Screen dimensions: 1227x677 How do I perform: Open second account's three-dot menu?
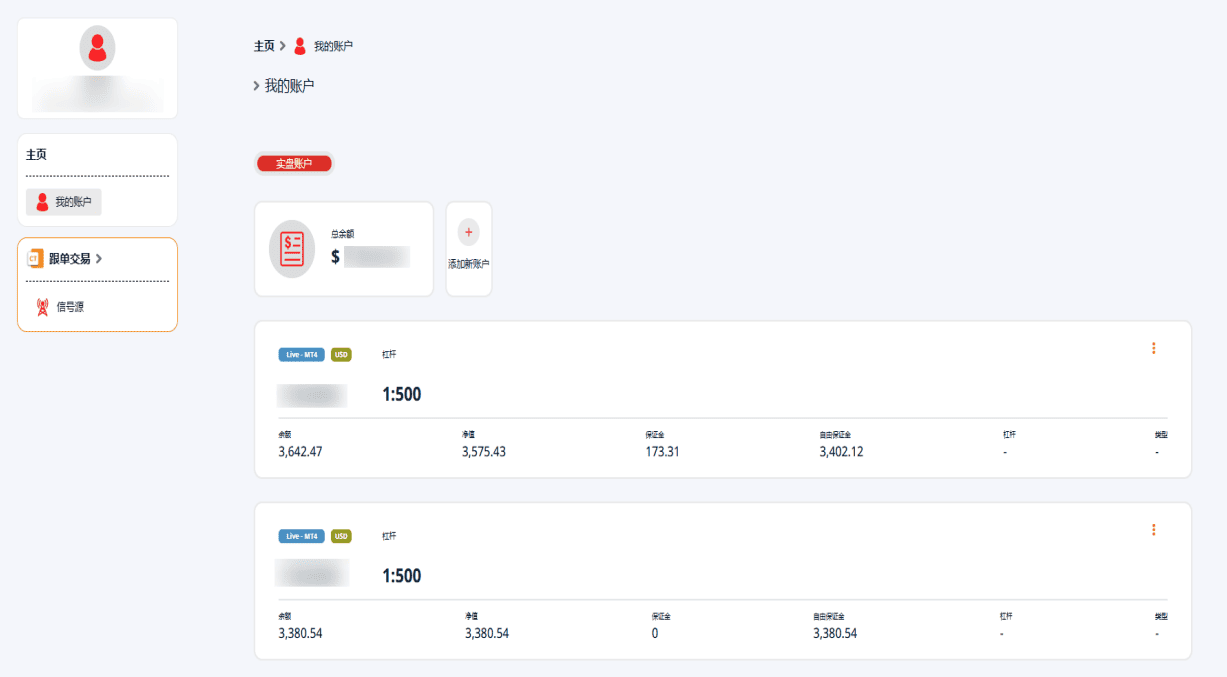pos(1153,530)
